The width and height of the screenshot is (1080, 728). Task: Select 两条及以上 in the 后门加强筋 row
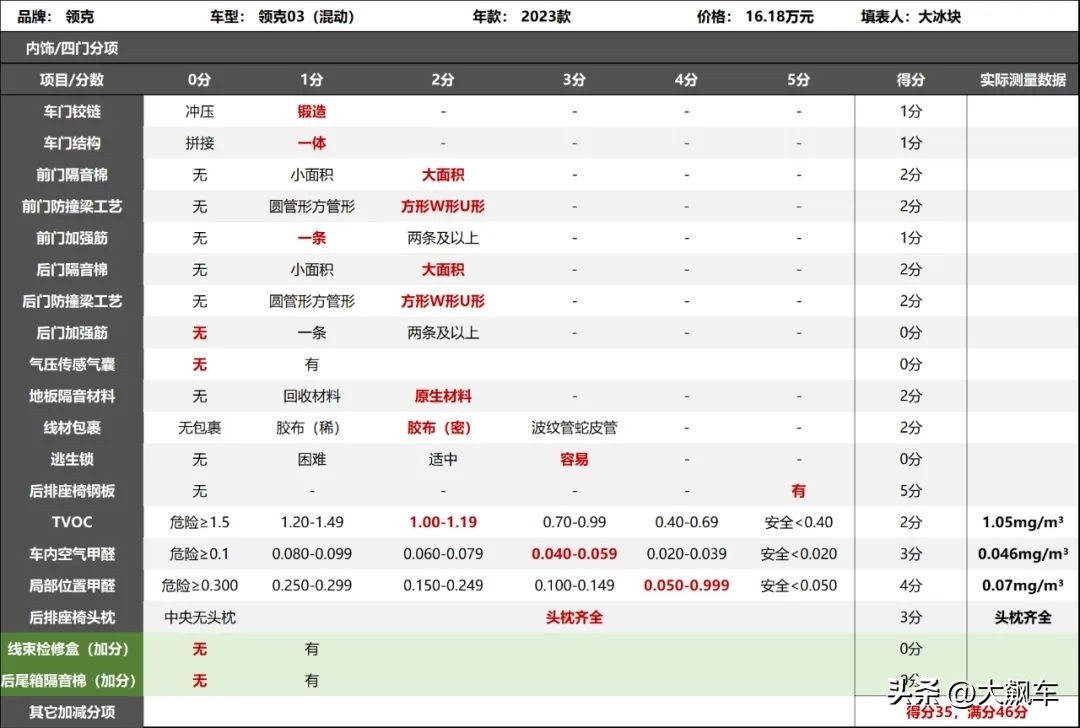[x=442, y=333]
